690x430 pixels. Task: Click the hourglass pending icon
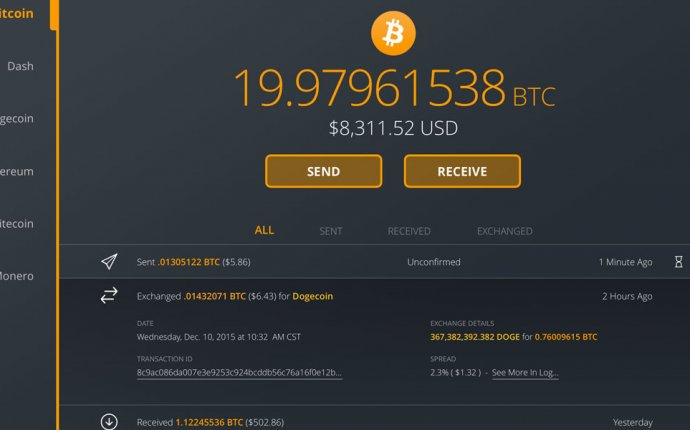[x=679, y=262]
